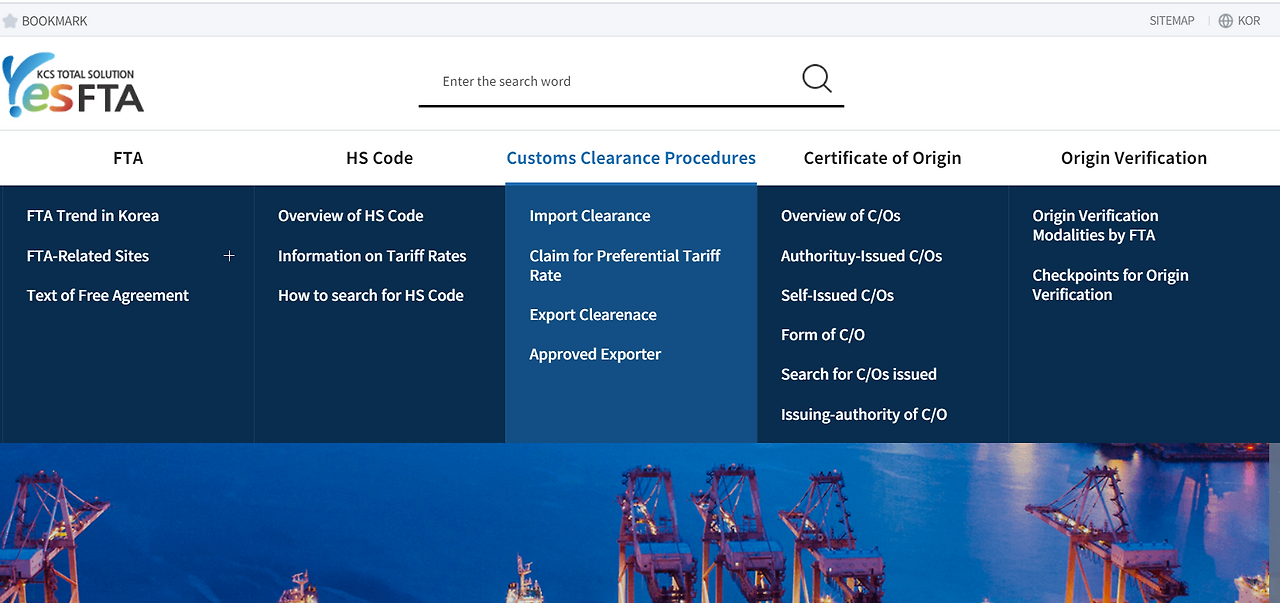This screenshot has height=603, width=1280.
Task: Click the bookmark star icon
Action: pyautogui.click(x=10, y=21)
